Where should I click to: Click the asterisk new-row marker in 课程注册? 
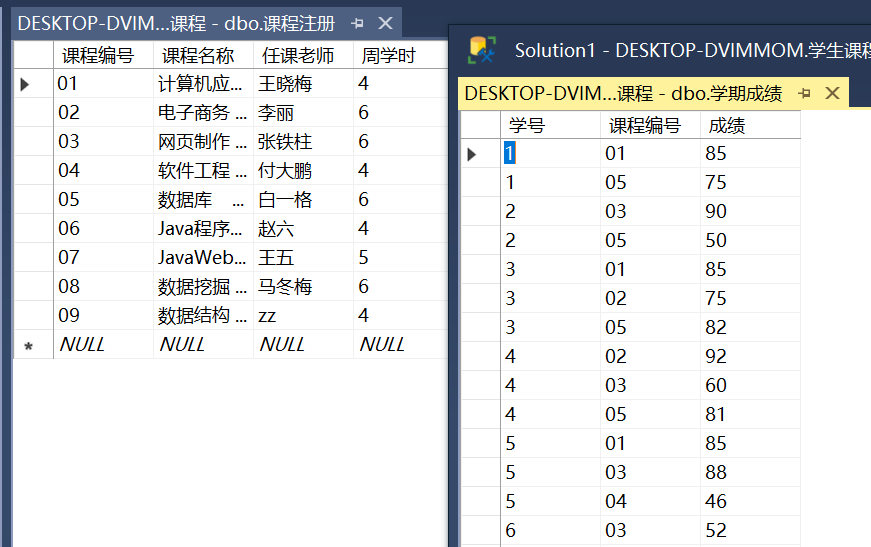(x=28, y=346)
